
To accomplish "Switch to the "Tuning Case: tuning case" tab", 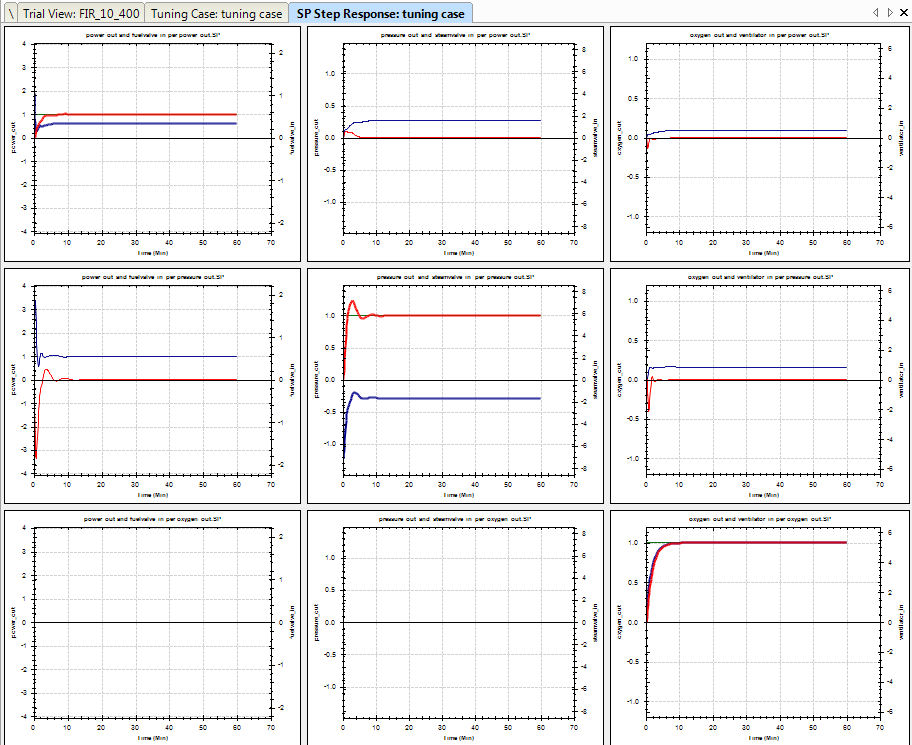I will [216, 13].
